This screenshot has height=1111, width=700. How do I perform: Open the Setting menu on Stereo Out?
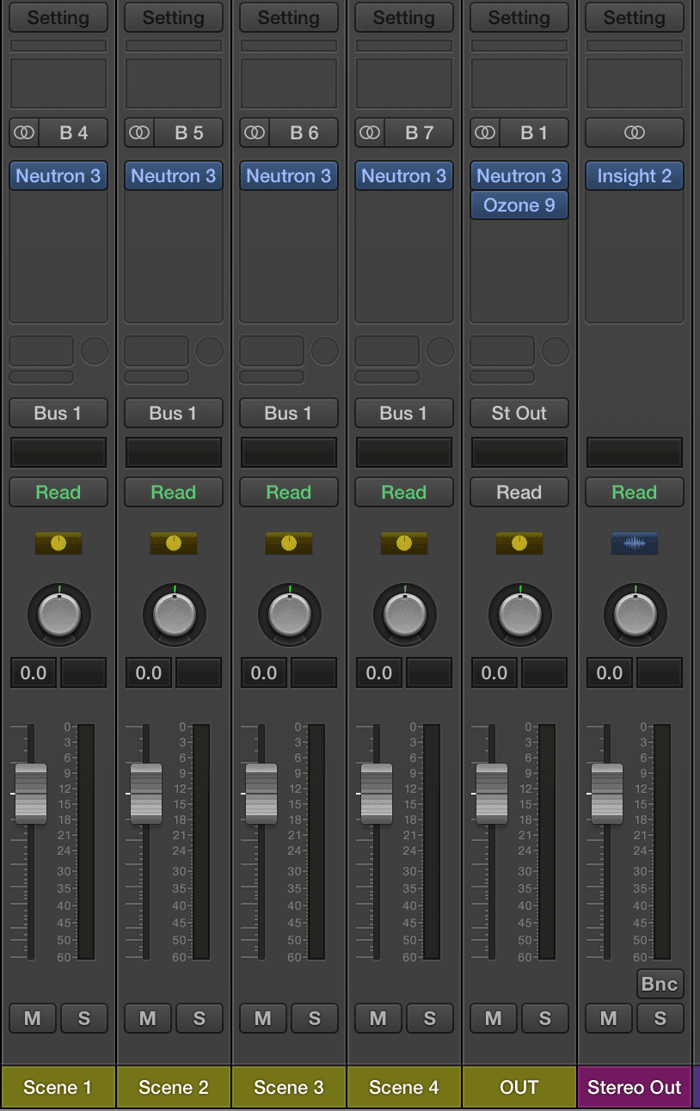[x=634, y=18]
